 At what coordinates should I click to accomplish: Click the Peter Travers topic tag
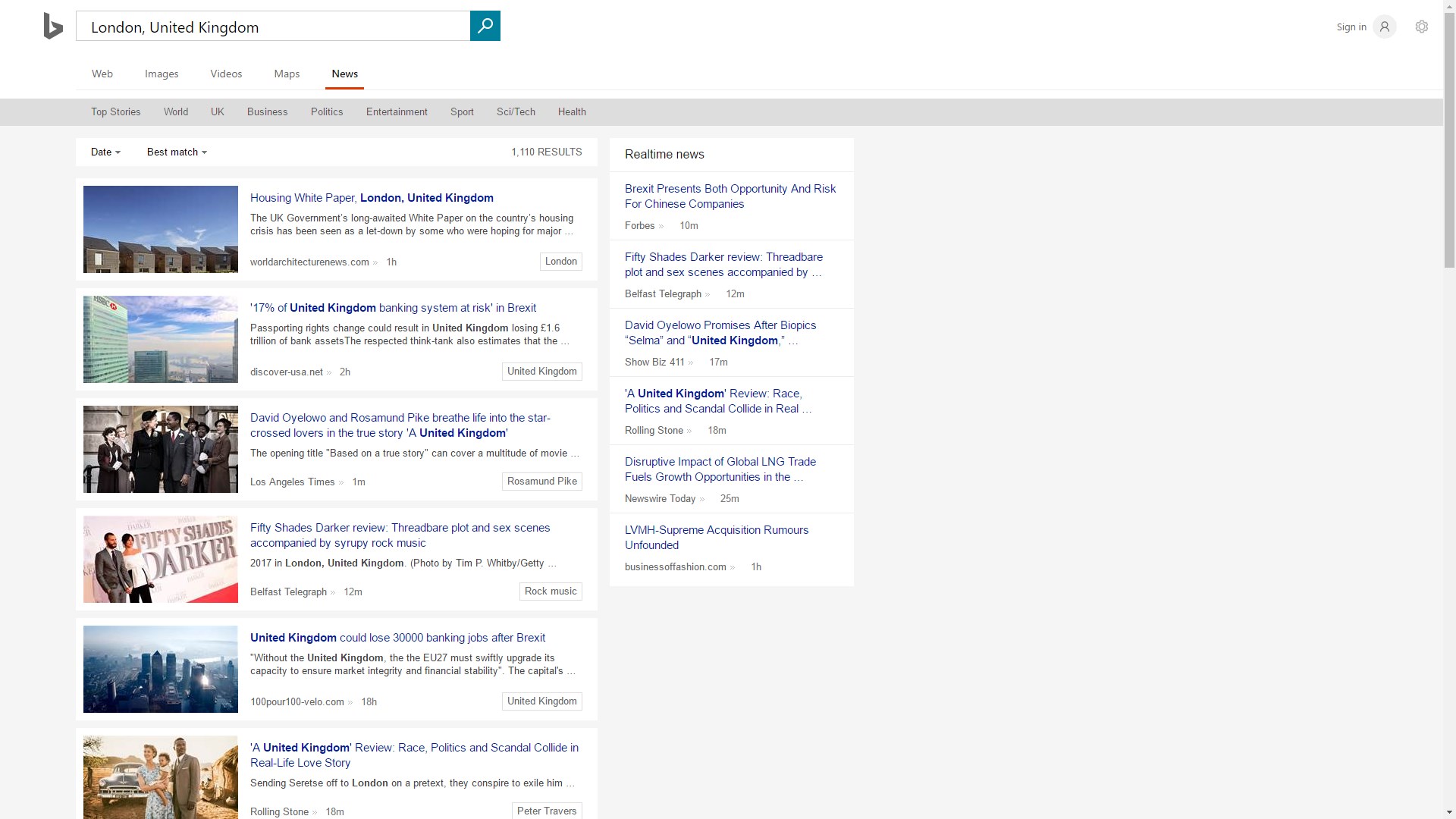(547, 811)
